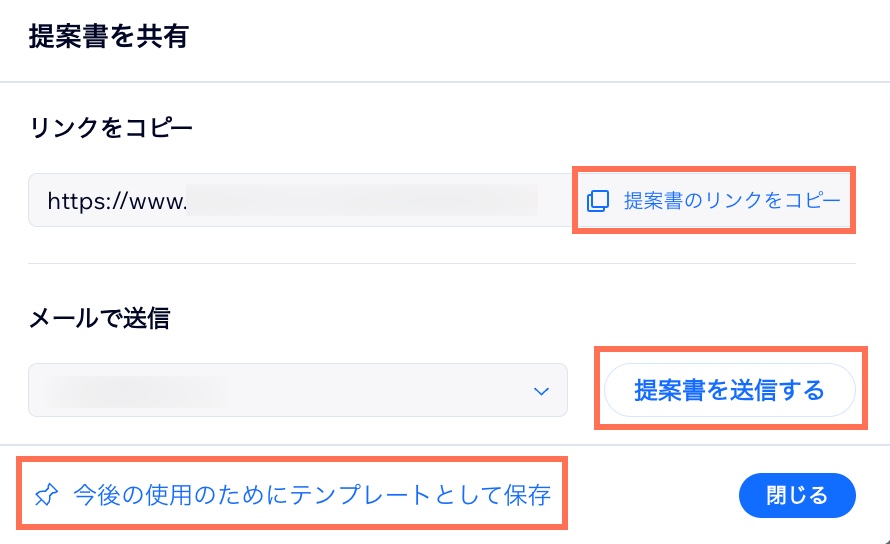Click the 'https://www.' text in the link box
Viewport: 890px width, 544px height.
(117, 200)
